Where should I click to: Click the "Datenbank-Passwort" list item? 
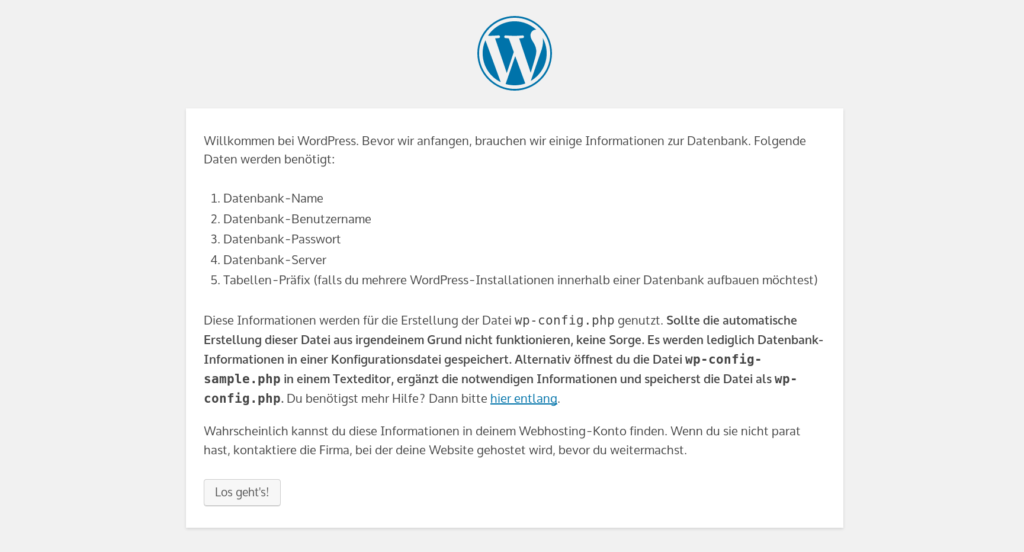tap(282, 239)
